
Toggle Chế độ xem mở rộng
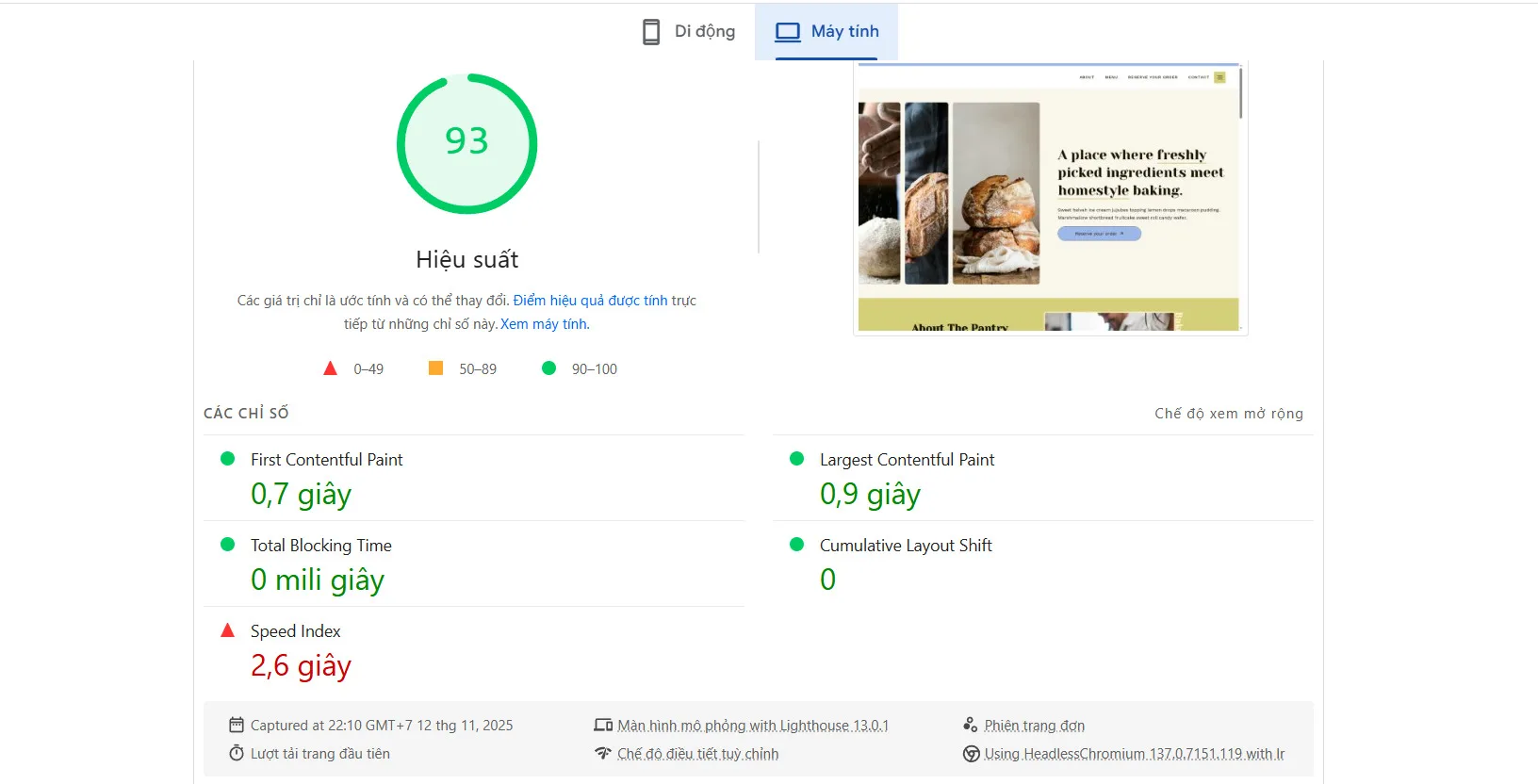pyautogui.click(x=1229, y=414)
